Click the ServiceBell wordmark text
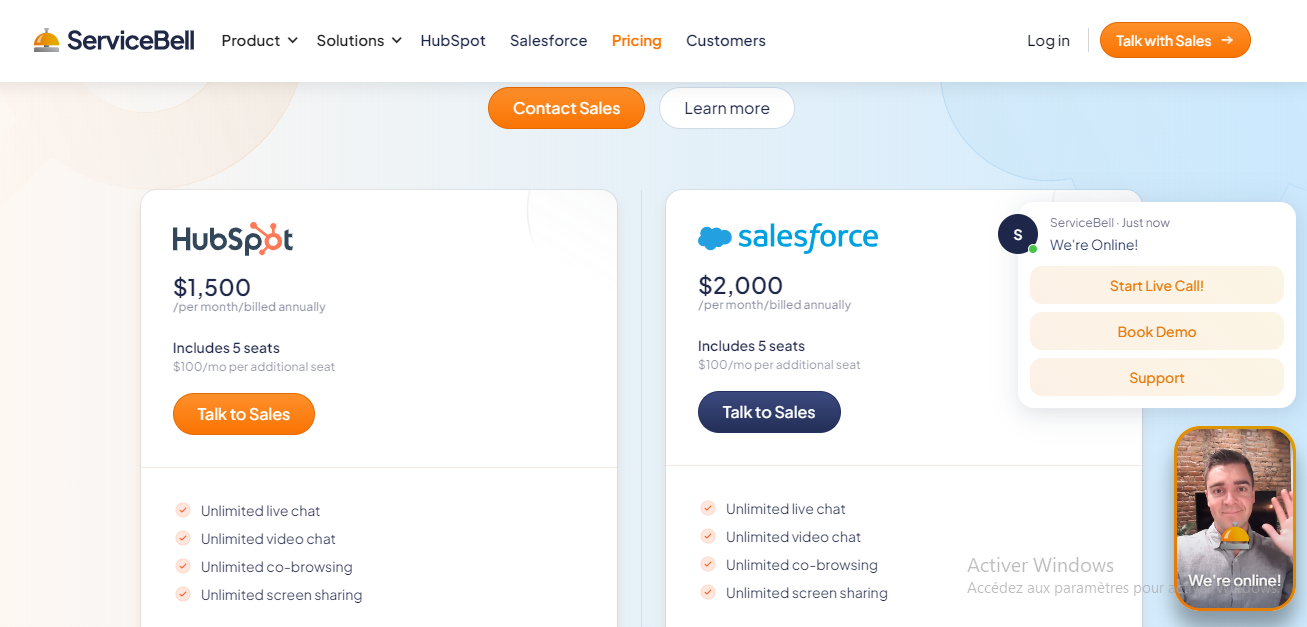The image size is (1307, 627). click(131, 40)
